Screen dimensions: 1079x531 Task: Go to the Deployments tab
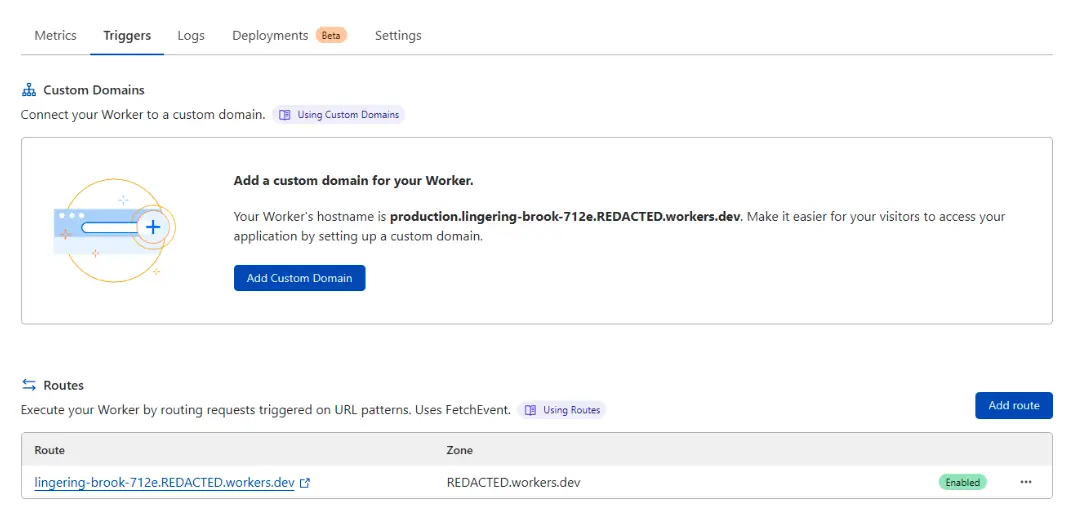(270, 35)
